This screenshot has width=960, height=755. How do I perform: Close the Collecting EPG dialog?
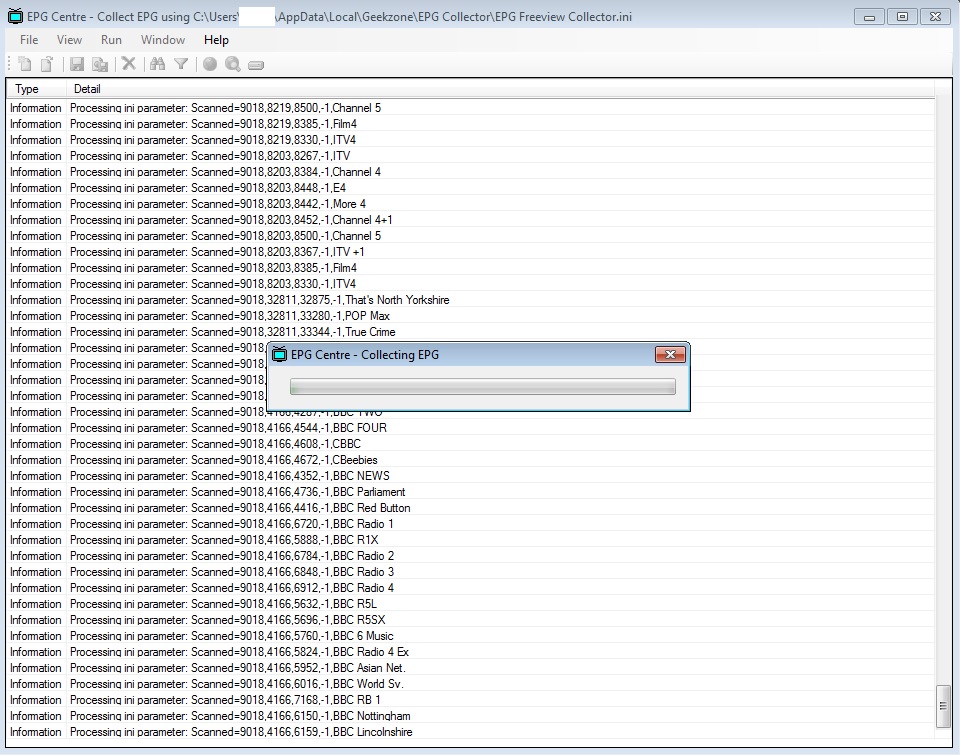pos(669,354)
